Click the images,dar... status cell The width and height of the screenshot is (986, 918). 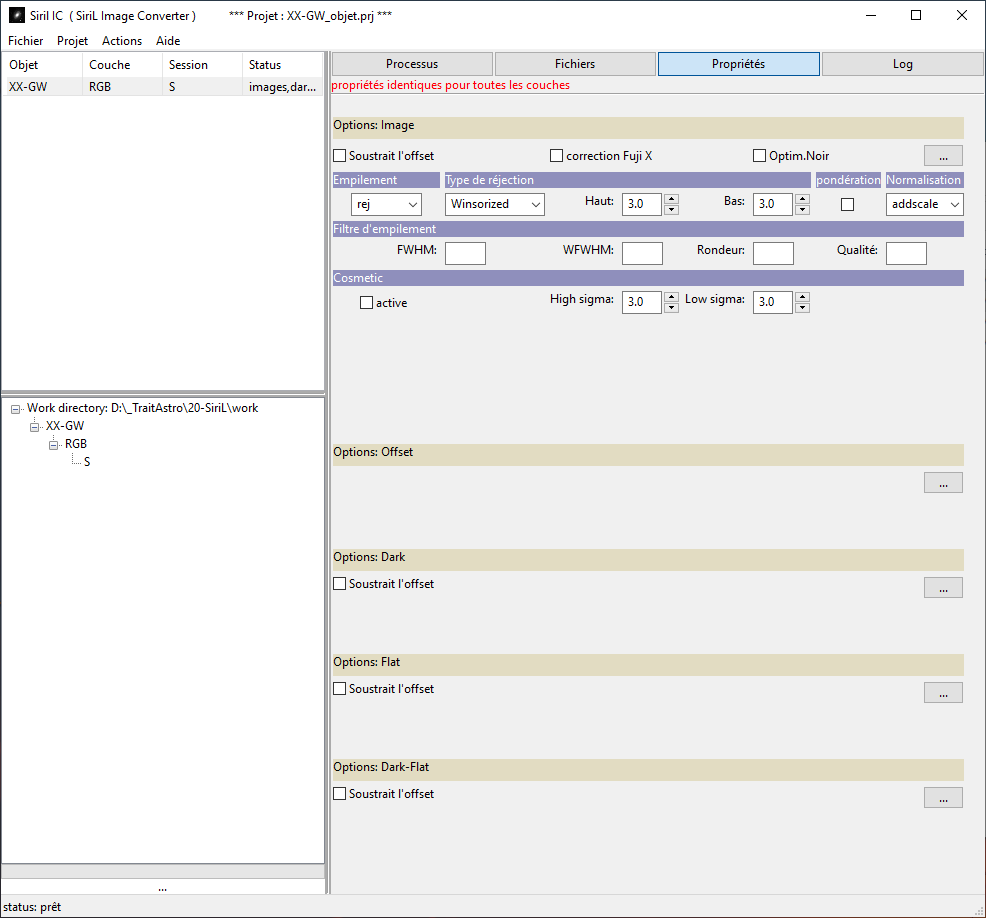(x=282, y=87)
